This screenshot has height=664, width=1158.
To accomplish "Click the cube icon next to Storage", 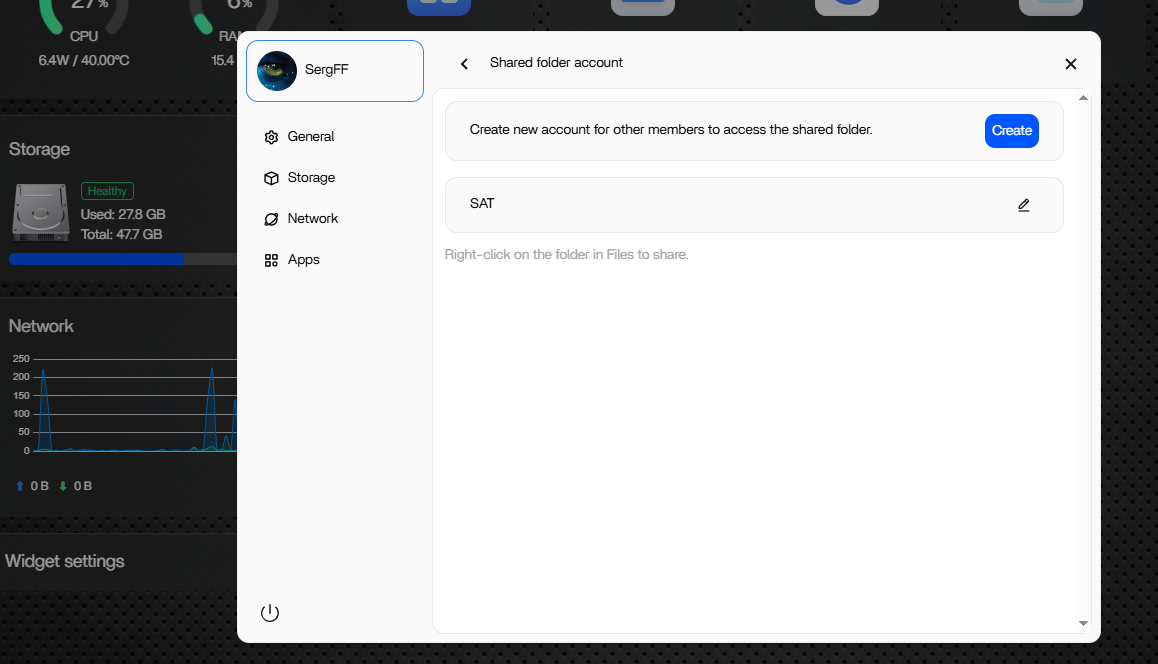I will (x=271, y=178).
